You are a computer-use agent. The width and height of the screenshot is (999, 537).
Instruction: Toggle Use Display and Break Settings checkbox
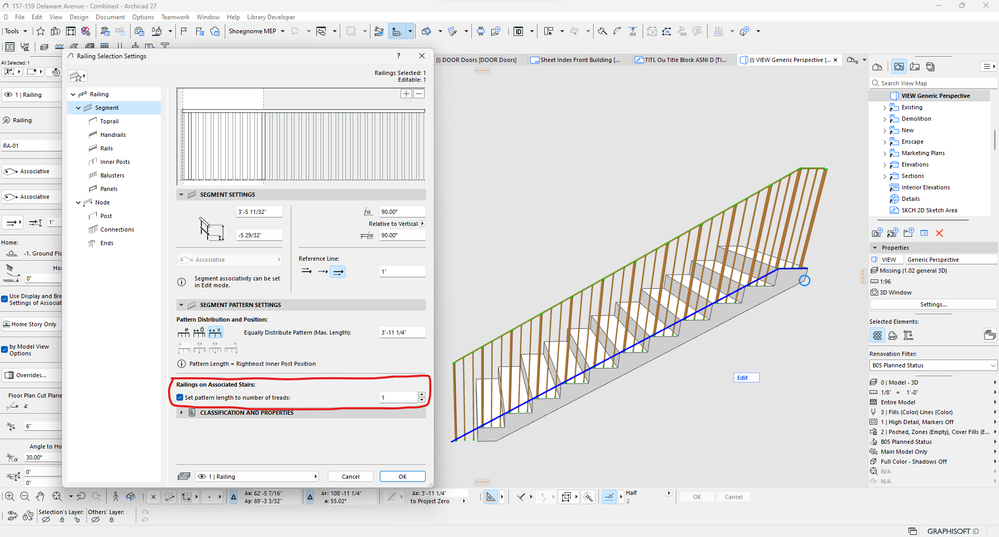4,297
